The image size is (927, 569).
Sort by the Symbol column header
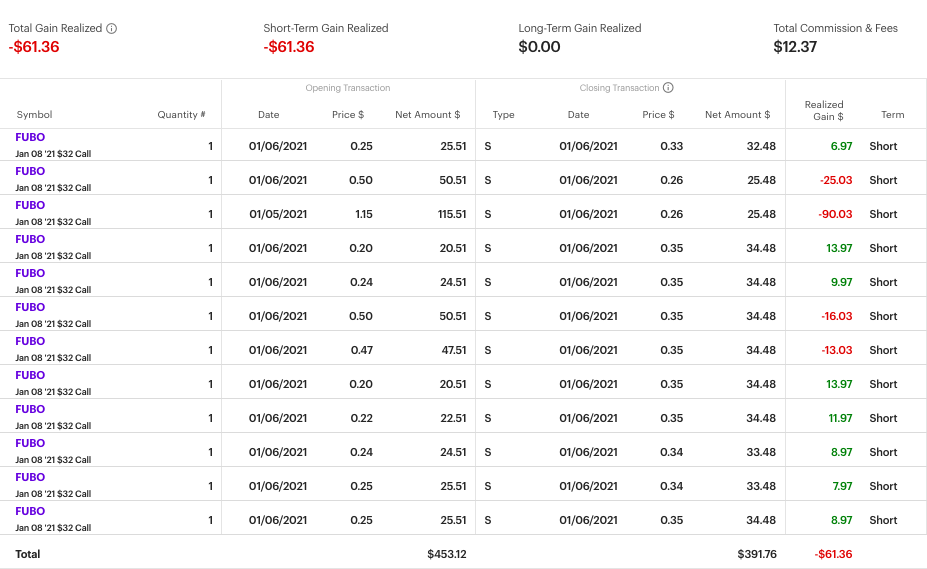(x=34, y=115)
